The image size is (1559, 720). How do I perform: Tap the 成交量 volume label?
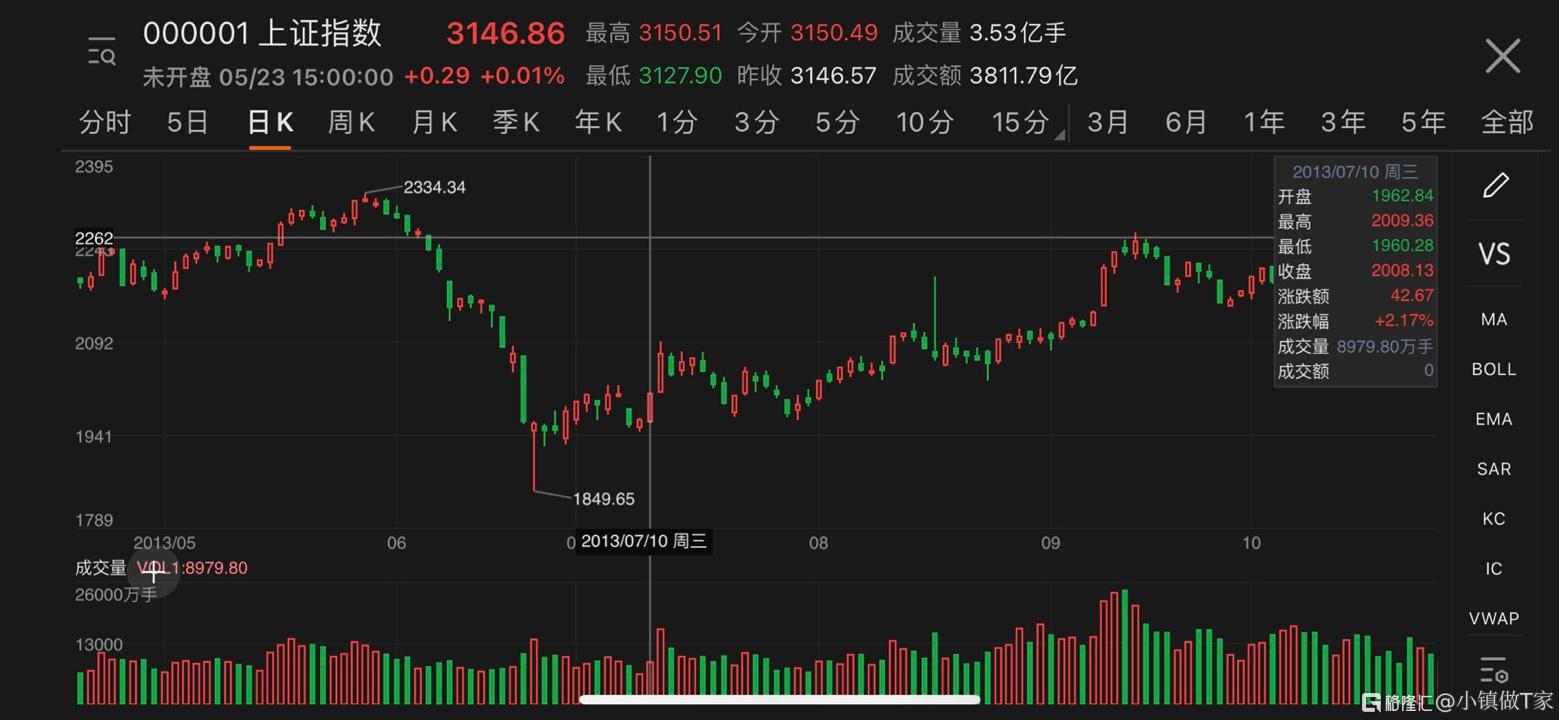[x=101, y=568]
